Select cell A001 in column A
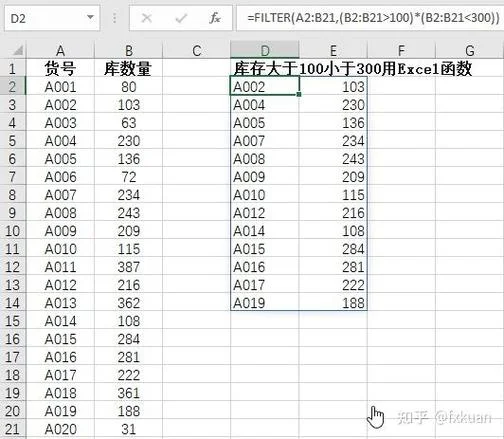504x439 pixels. point(60,87)
